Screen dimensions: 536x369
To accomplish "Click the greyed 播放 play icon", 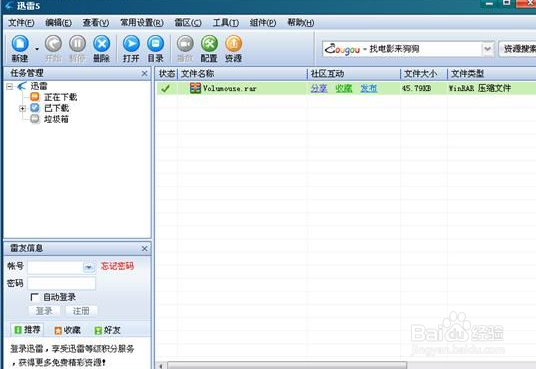I will point(185,44).
